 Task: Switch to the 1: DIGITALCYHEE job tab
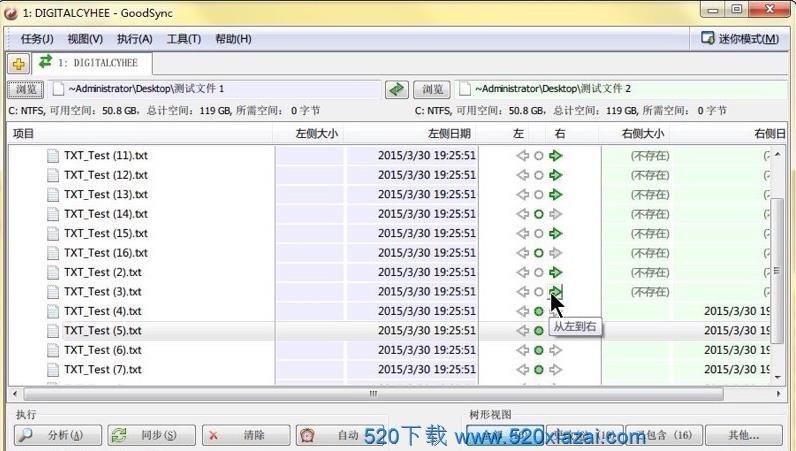93,63
